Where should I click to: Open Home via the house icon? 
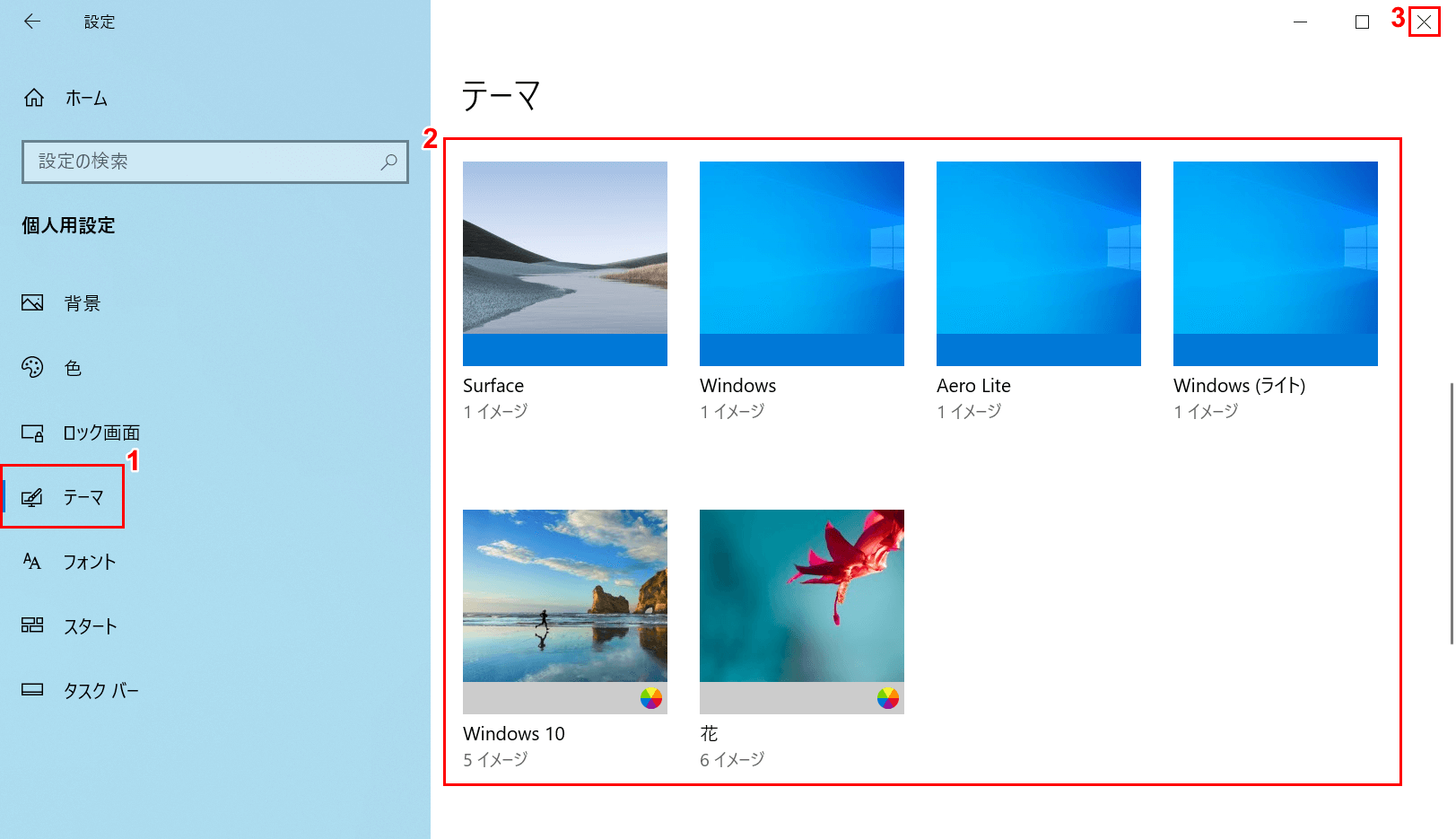coord(34,98)
